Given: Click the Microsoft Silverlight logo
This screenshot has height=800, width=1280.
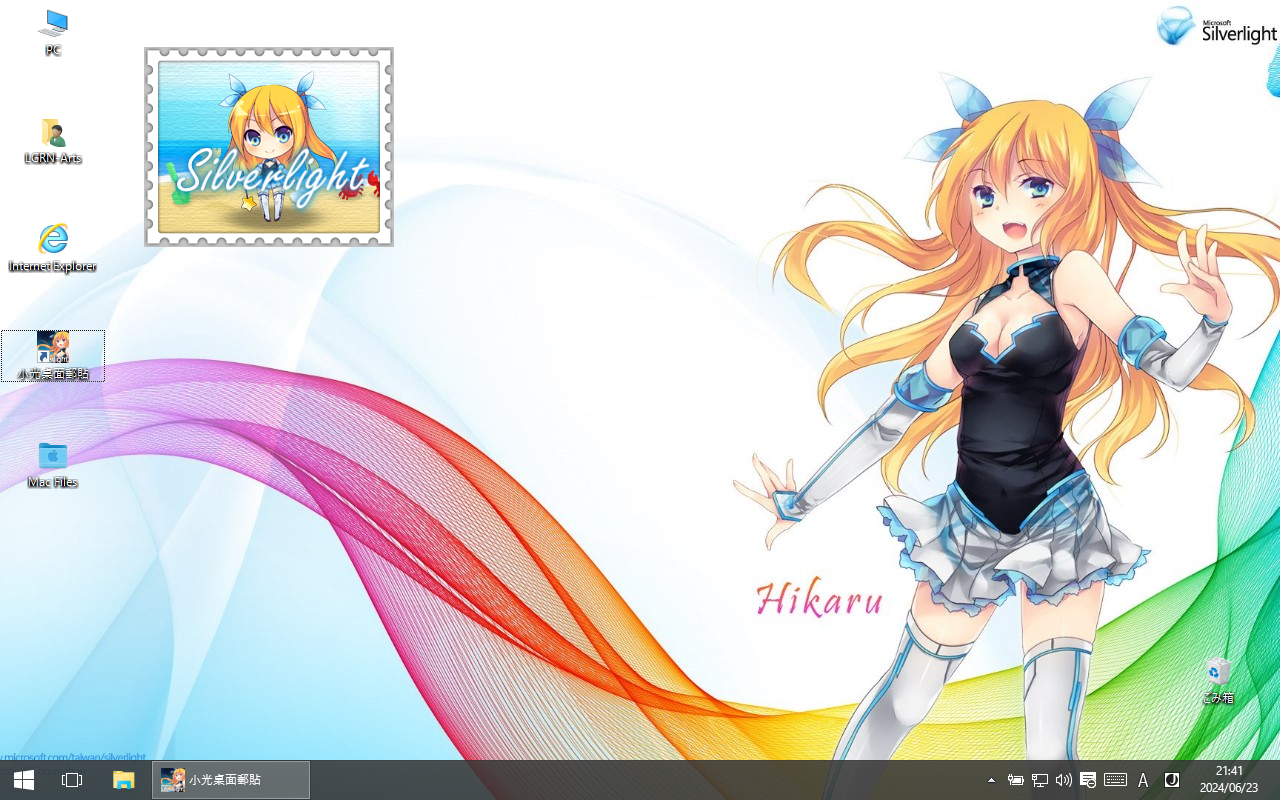Looking at the screenshot, I should (x=1217, y=27).
